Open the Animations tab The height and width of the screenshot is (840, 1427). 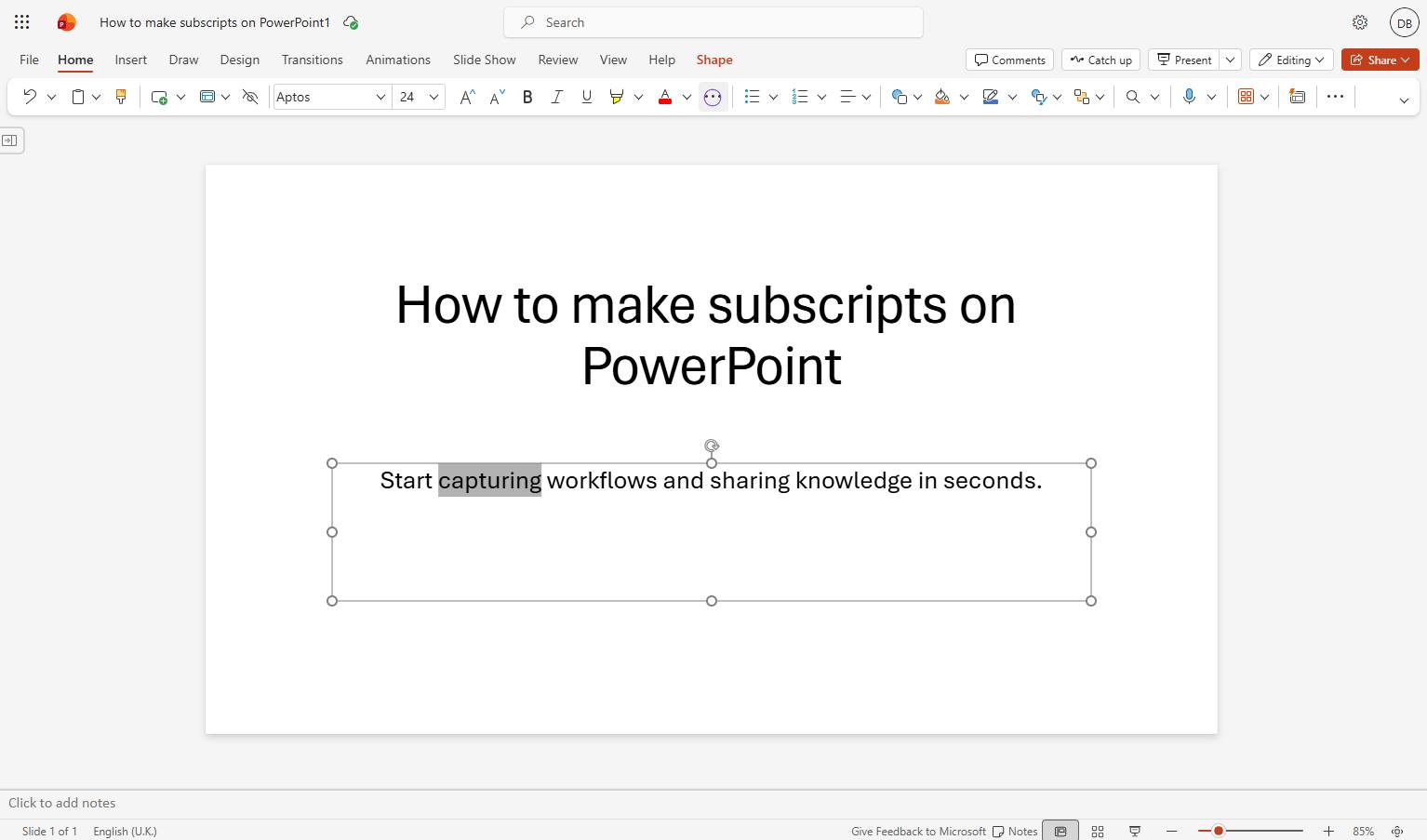[x=398, y=60]
